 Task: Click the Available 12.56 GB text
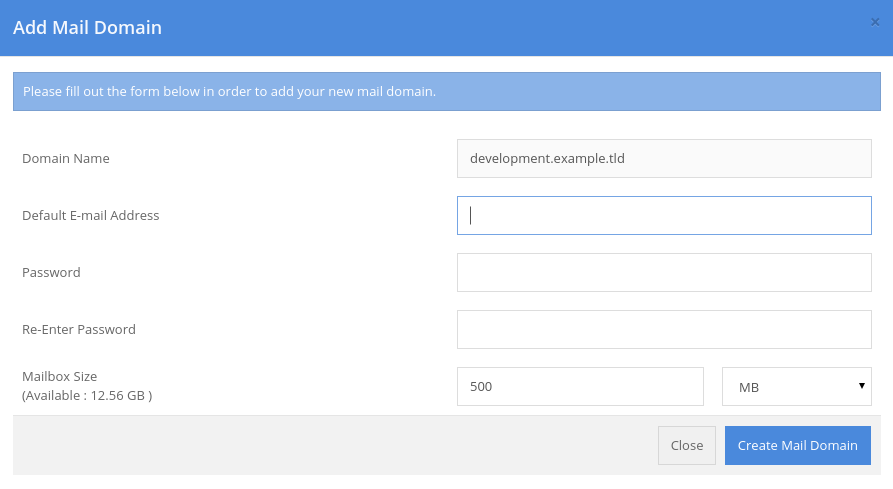(87, 395)
